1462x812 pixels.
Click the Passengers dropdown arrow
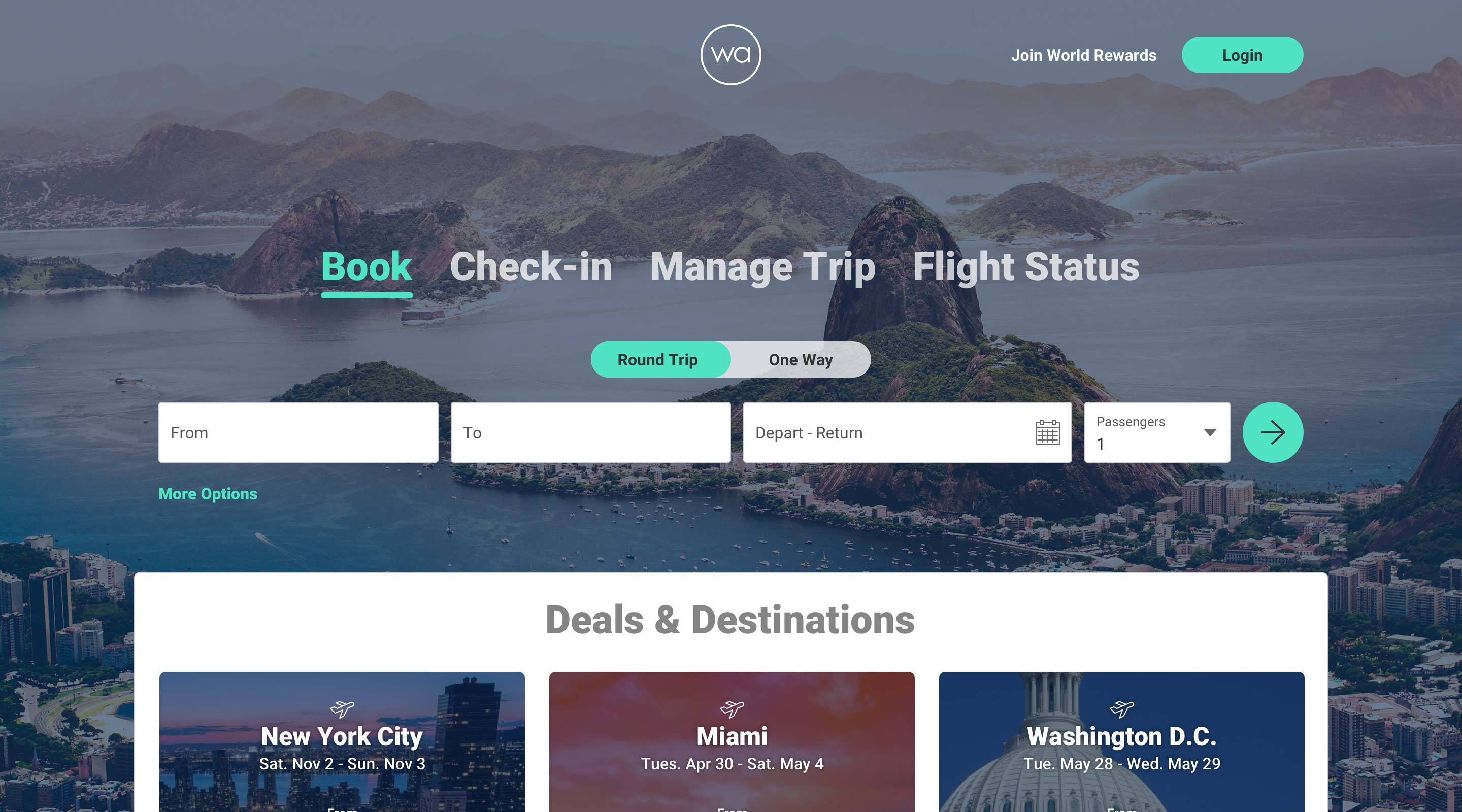point(1209,432)
